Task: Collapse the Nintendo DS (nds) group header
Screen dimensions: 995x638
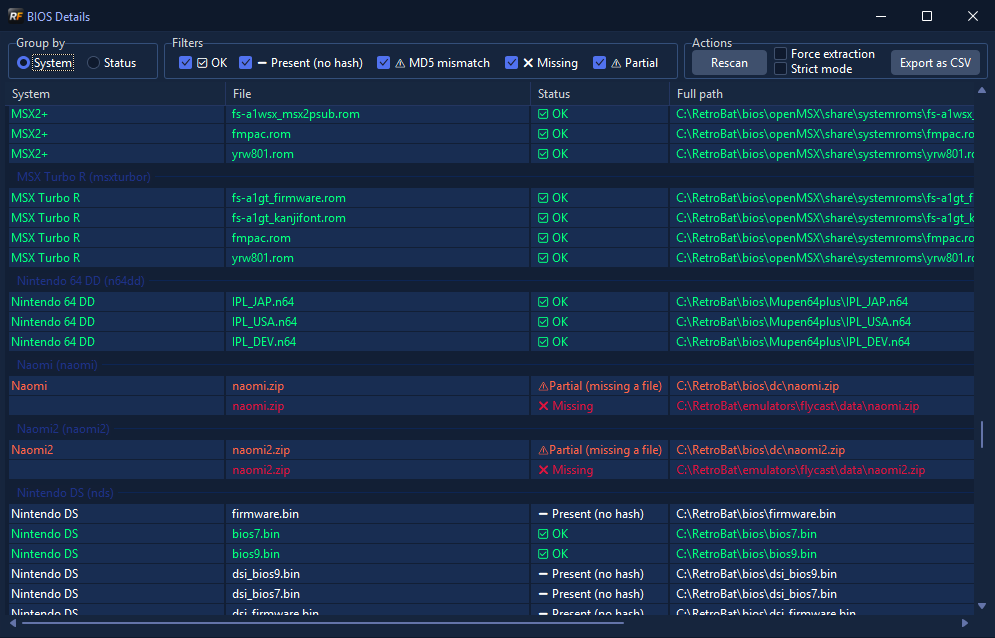Action: coord(65,493)
